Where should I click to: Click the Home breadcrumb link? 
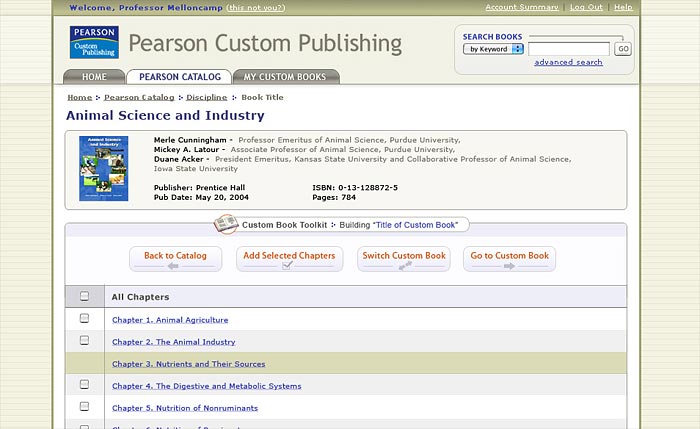(x=79, y=97)
